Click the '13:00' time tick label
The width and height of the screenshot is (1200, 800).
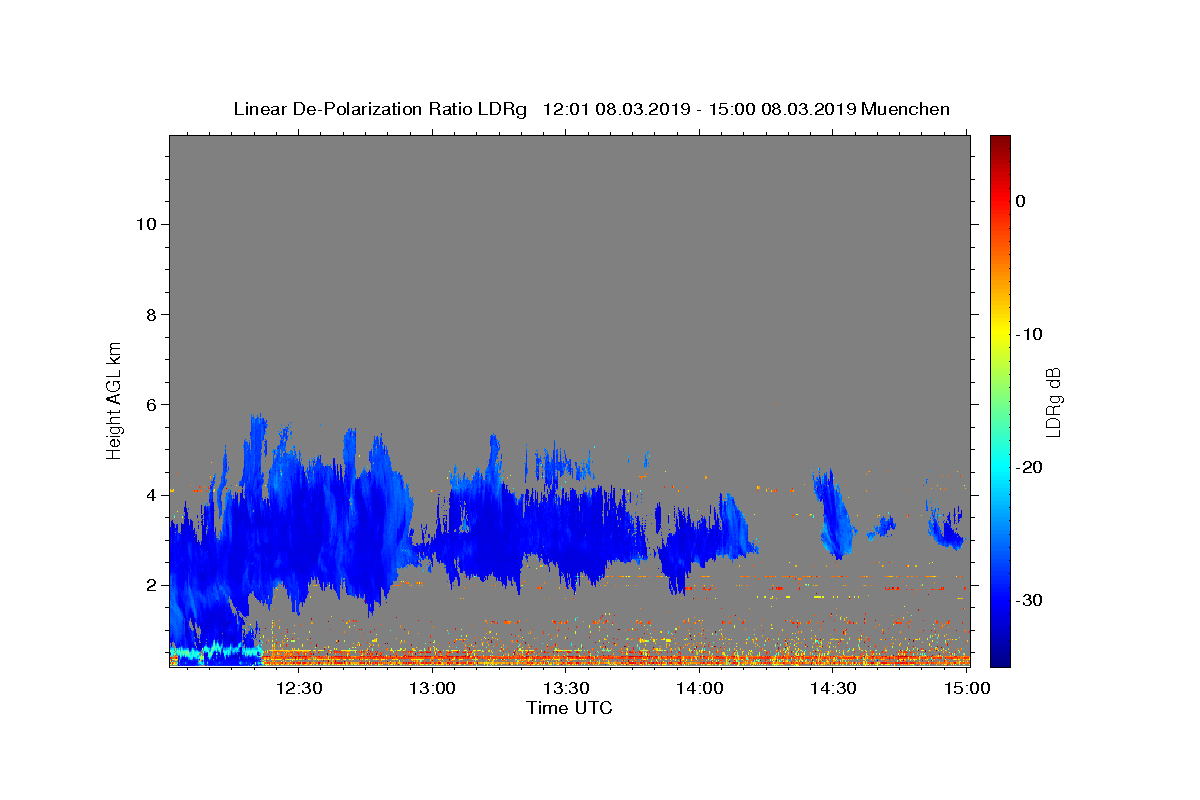(432, 689)
